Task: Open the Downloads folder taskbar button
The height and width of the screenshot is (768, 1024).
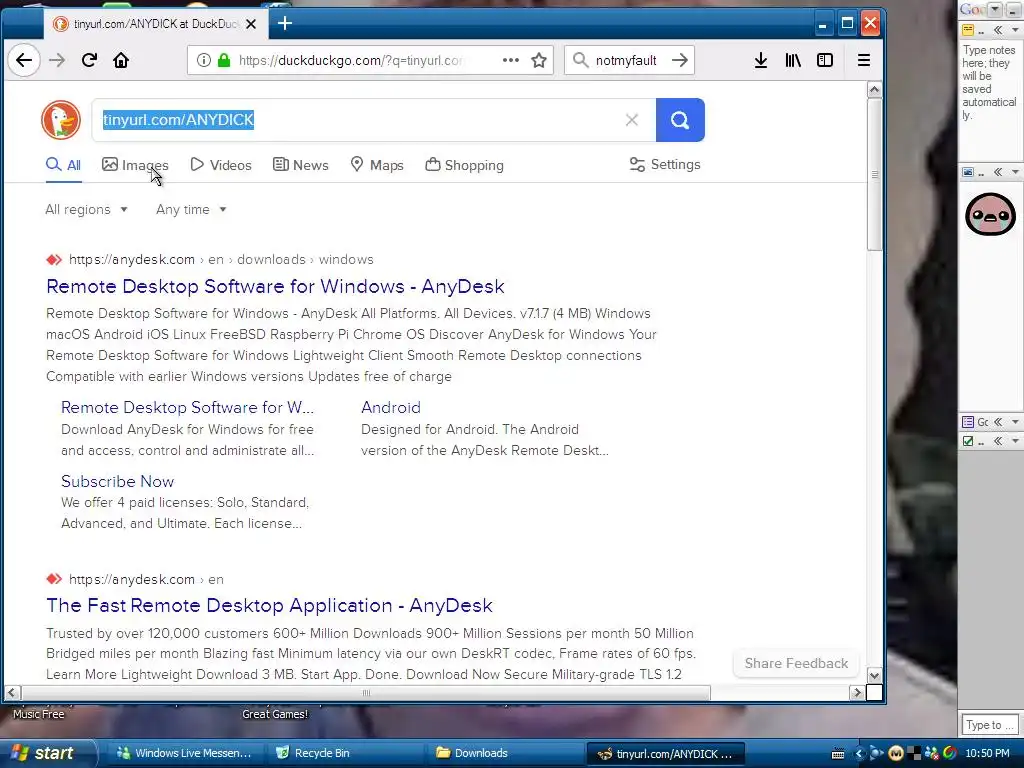Action: (504, 754)
